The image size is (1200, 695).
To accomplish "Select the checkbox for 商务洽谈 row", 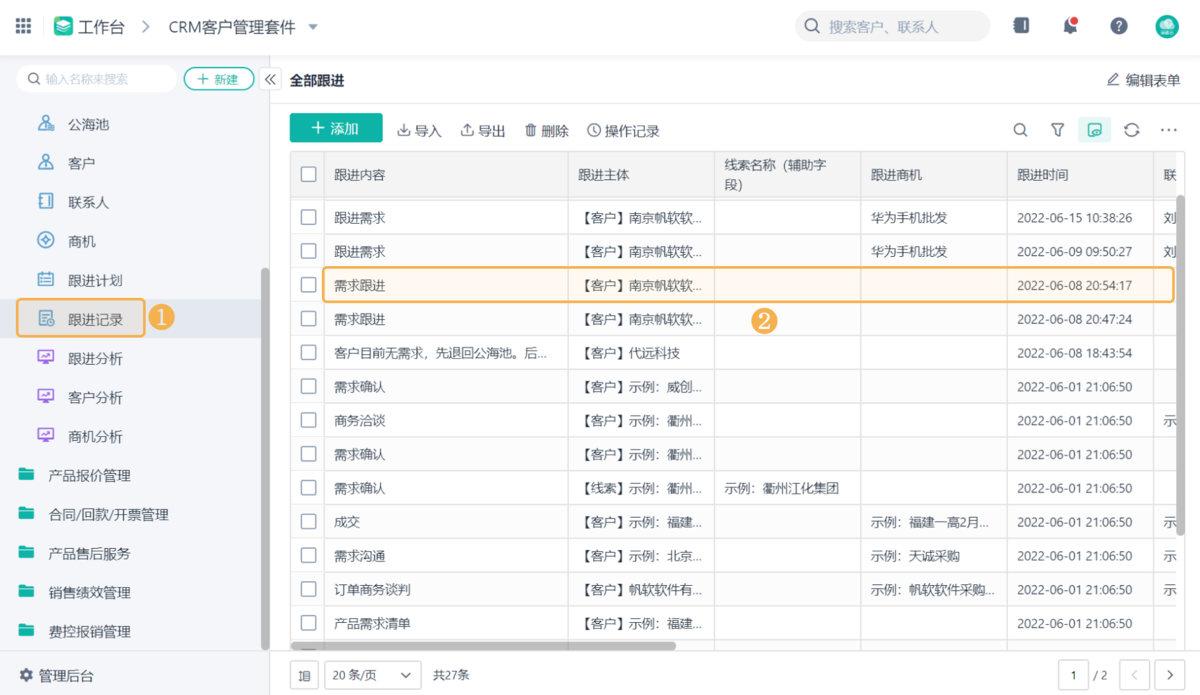I will pos(309,420).
